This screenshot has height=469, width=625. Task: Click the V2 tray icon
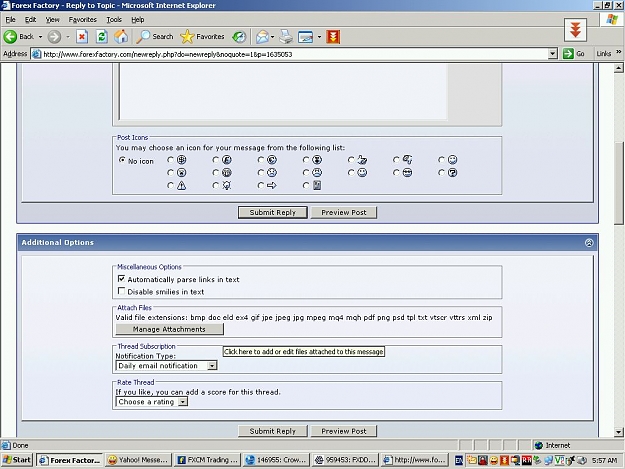(x=560, y=460)
